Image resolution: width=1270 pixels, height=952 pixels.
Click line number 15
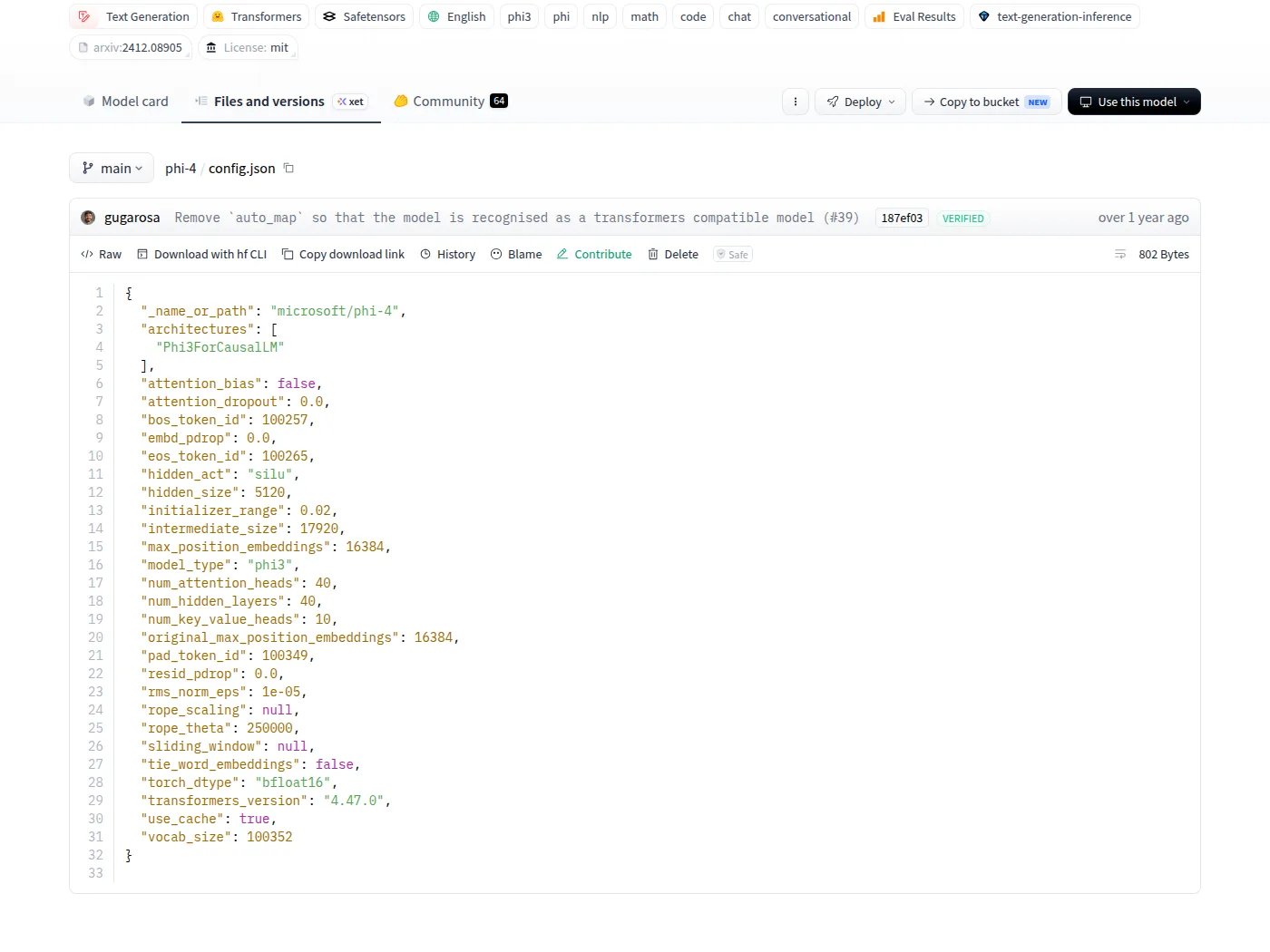pos(95,547)
